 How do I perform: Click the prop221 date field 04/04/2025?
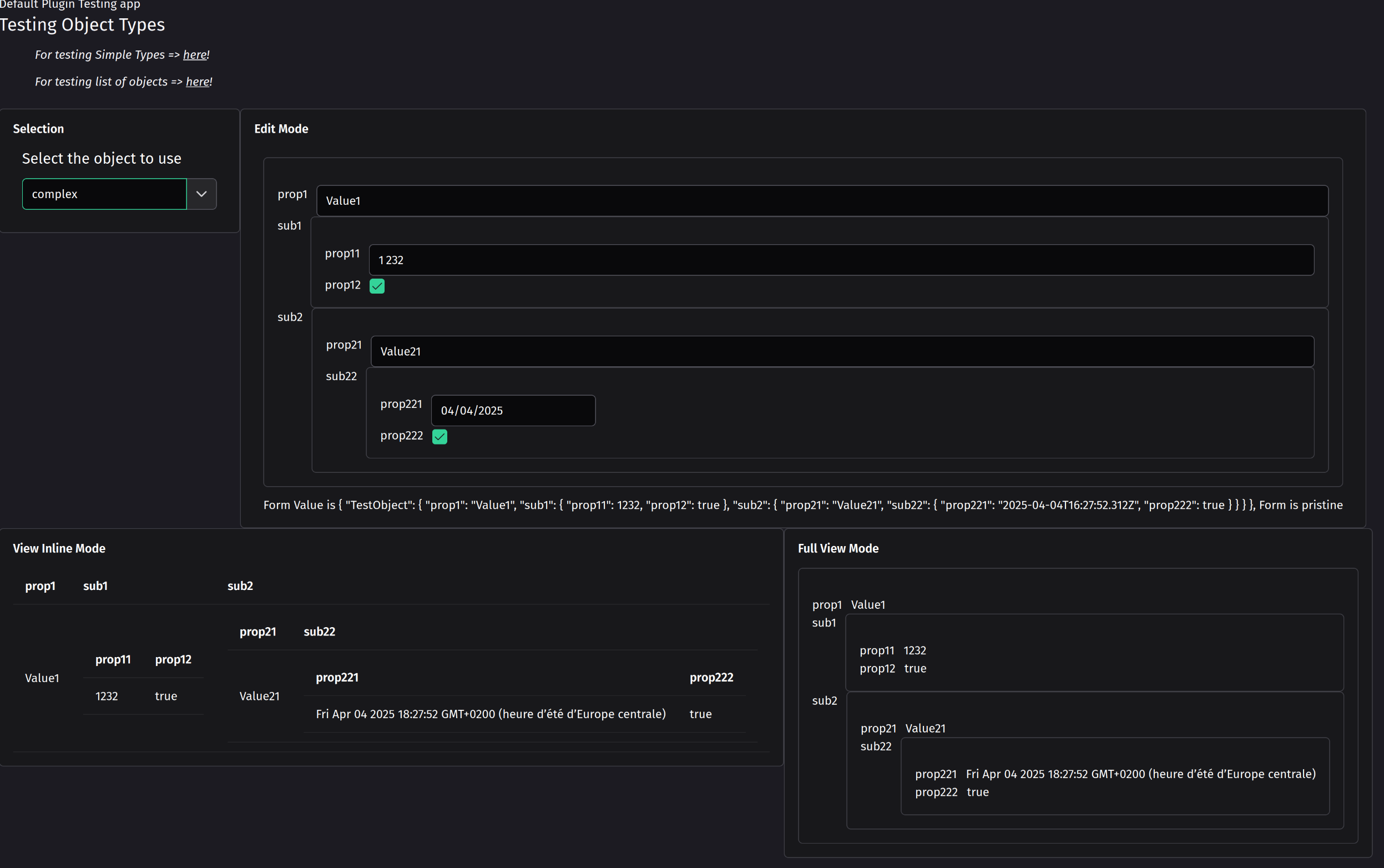(x=513, y=410)
